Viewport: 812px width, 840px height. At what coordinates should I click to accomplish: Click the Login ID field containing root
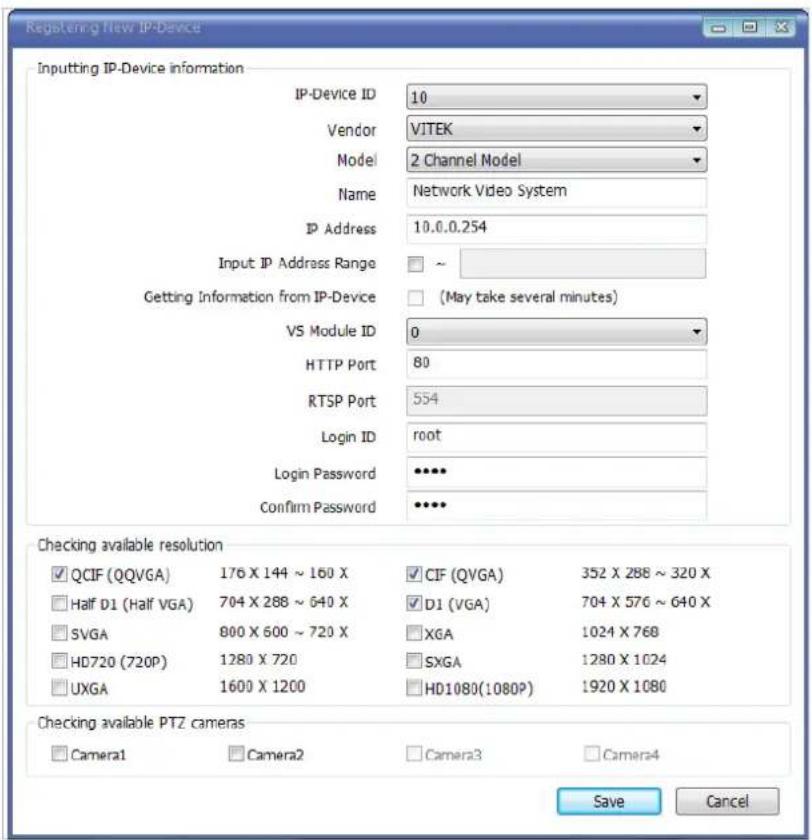click(x=557, y=437)
